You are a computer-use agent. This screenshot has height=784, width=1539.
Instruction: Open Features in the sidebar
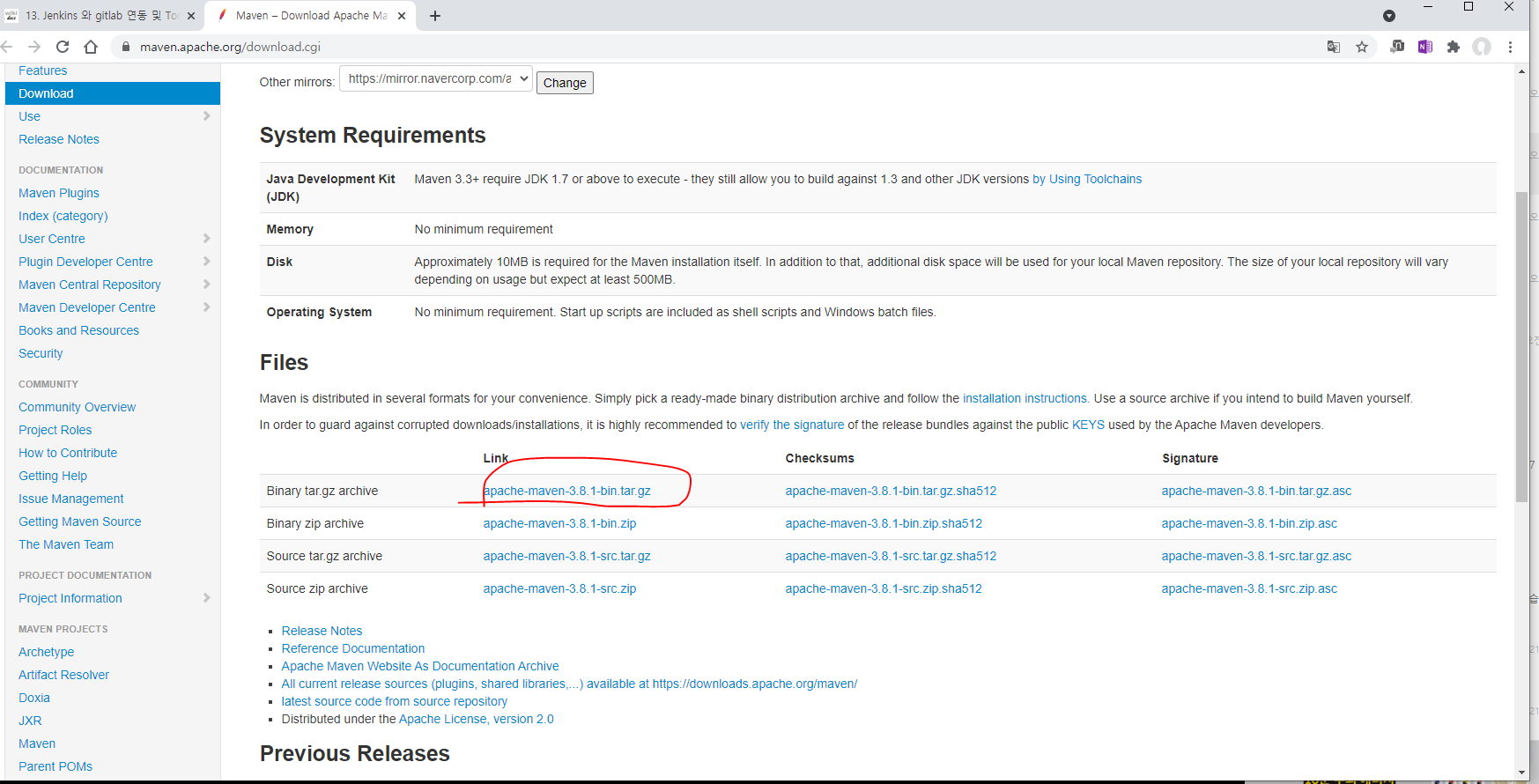point(42,70)
